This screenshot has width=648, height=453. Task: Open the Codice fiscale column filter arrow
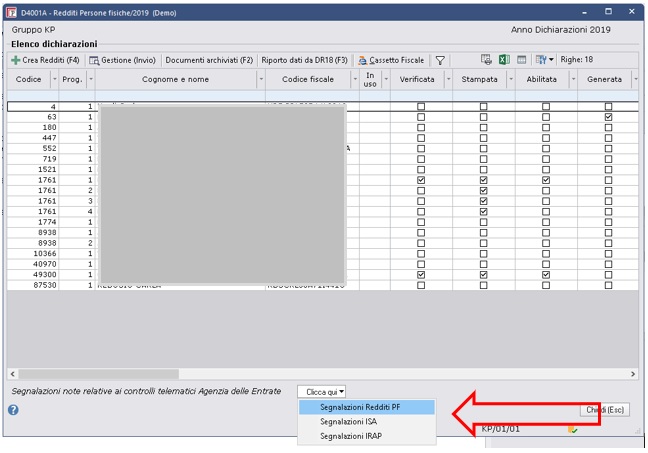(x=354, y=79)
